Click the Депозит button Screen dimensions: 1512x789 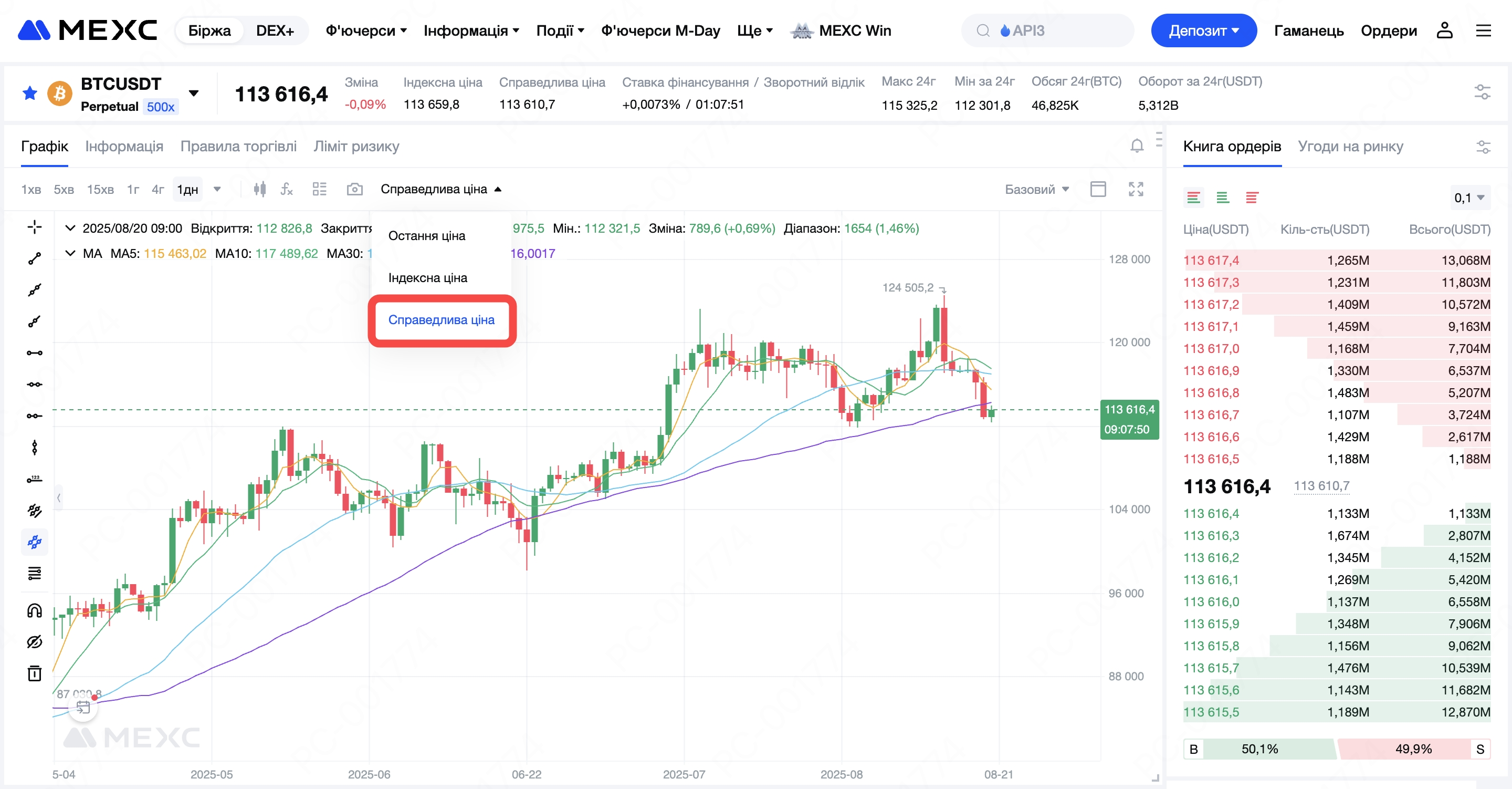[1203, 30]
